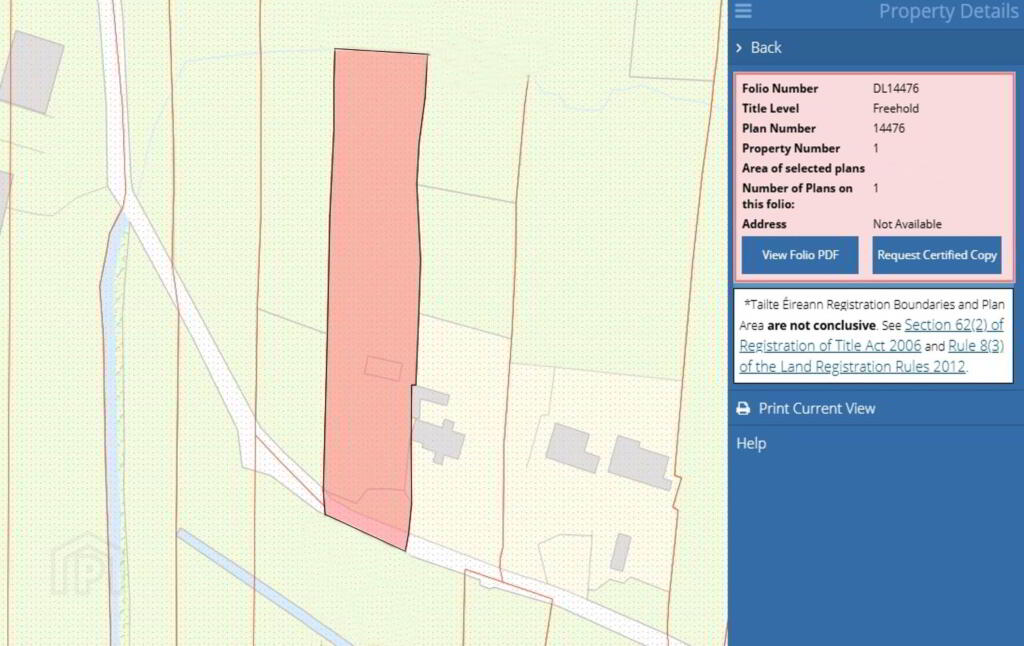Open Rule 8(3) Land Registration Rules link
Viewport: 1024px width, 646px height.
872,355
